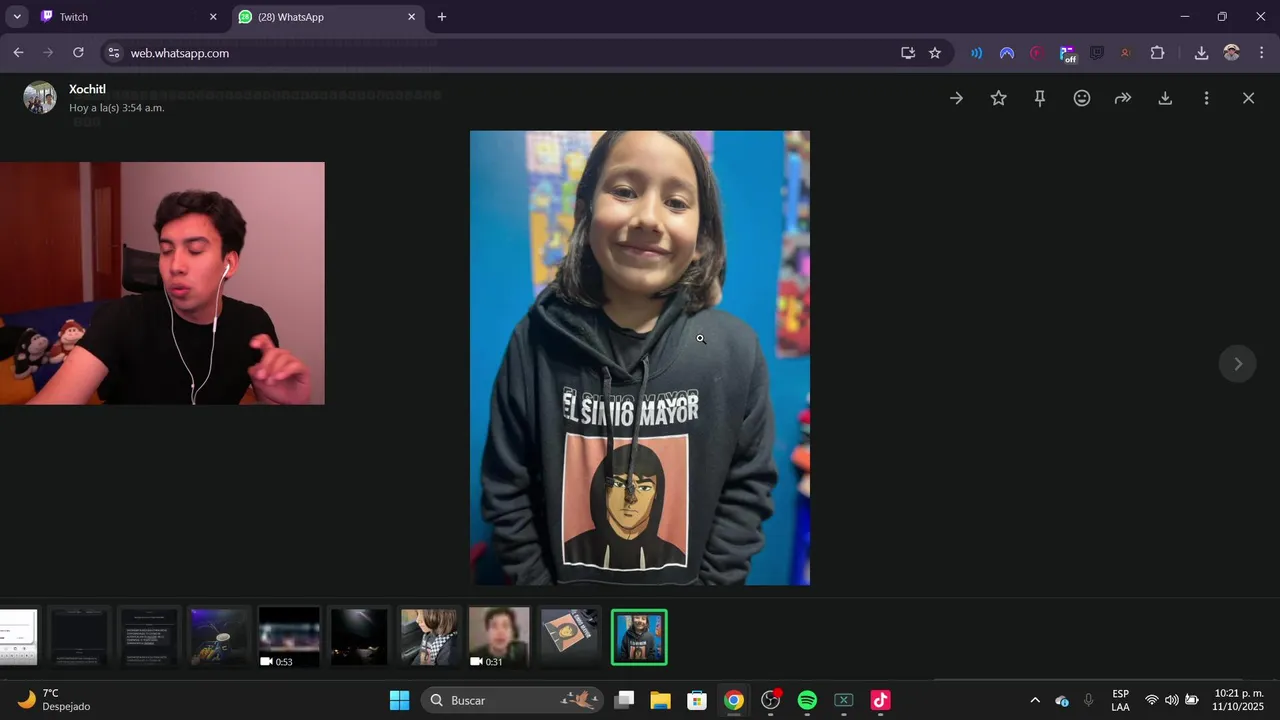Open Xochitl's profile picture
The image size is (1280, 720).
pos(40,97)
